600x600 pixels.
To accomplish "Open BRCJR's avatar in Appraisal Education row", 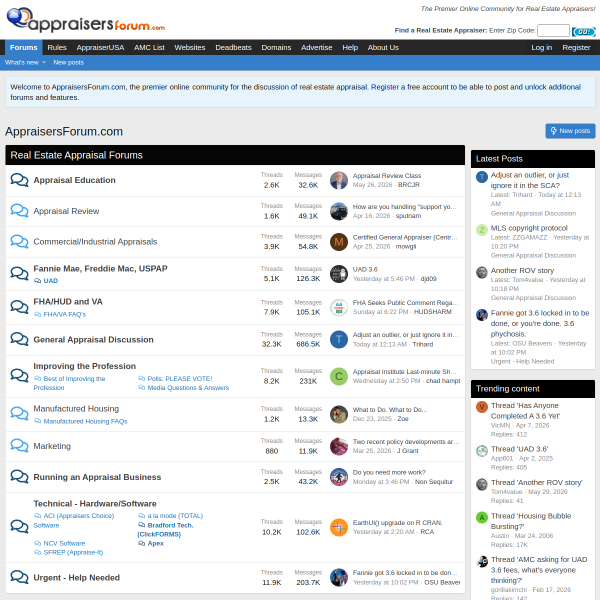I will click(339, 180).
